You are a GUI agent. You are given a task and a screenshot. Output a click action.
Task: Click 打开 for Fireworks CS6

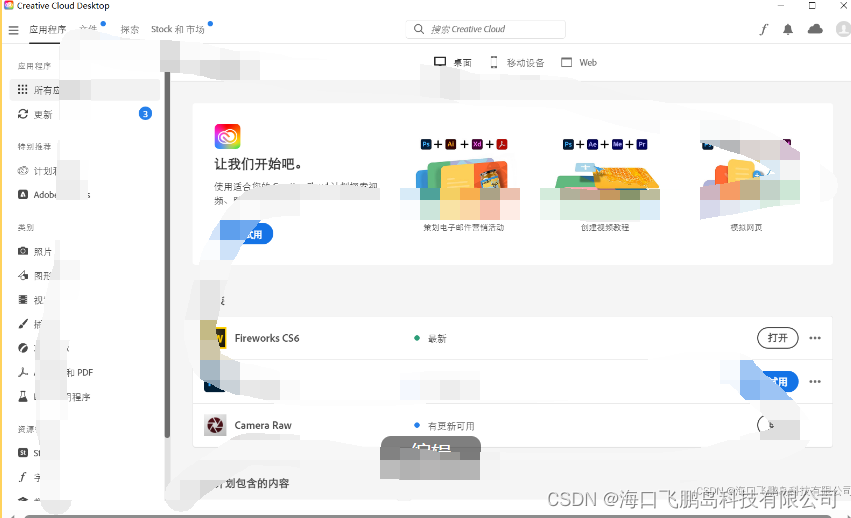click(x=777, y=338)
